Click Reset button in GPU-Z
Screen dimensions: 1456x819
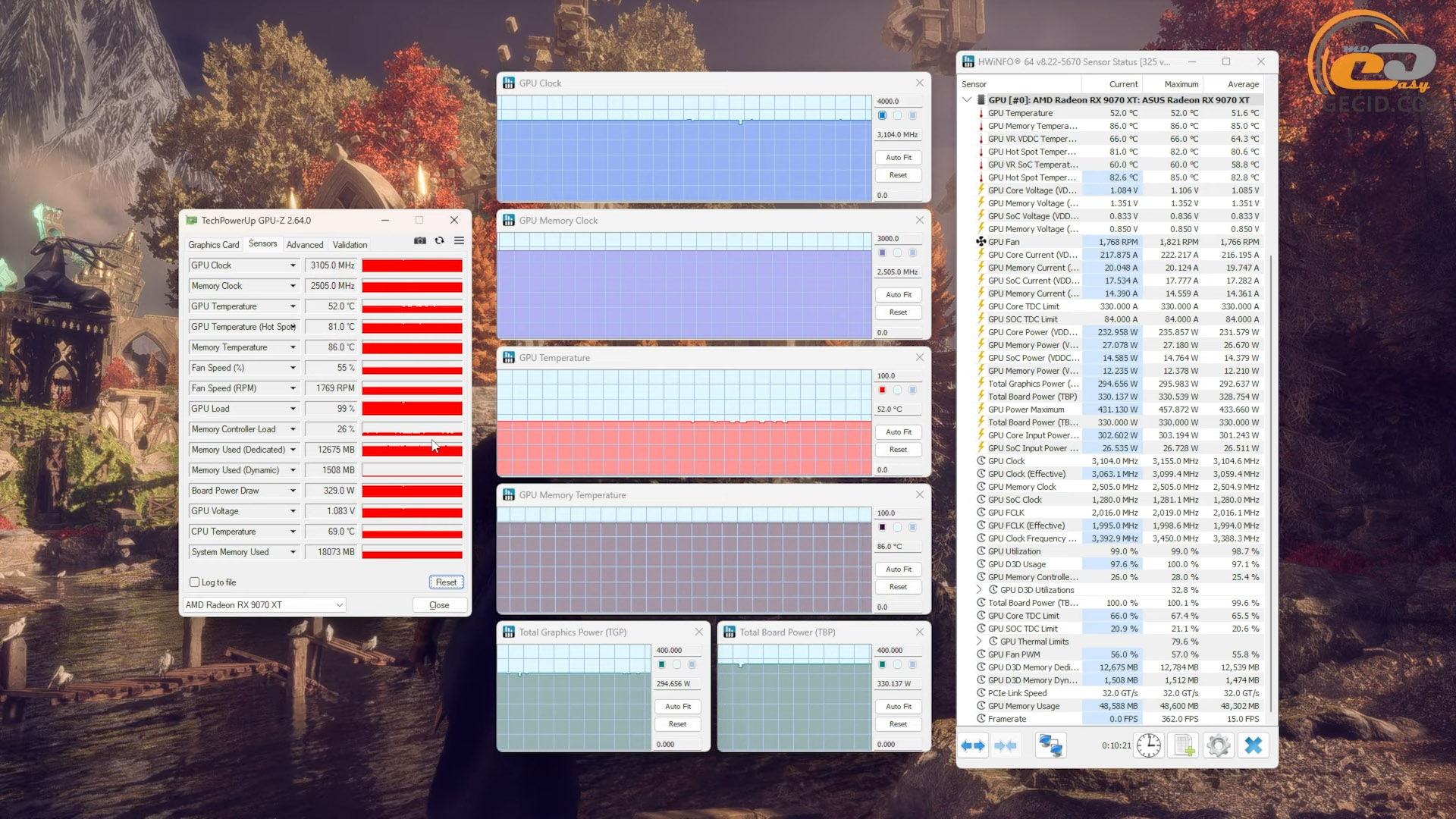[446, 582]
